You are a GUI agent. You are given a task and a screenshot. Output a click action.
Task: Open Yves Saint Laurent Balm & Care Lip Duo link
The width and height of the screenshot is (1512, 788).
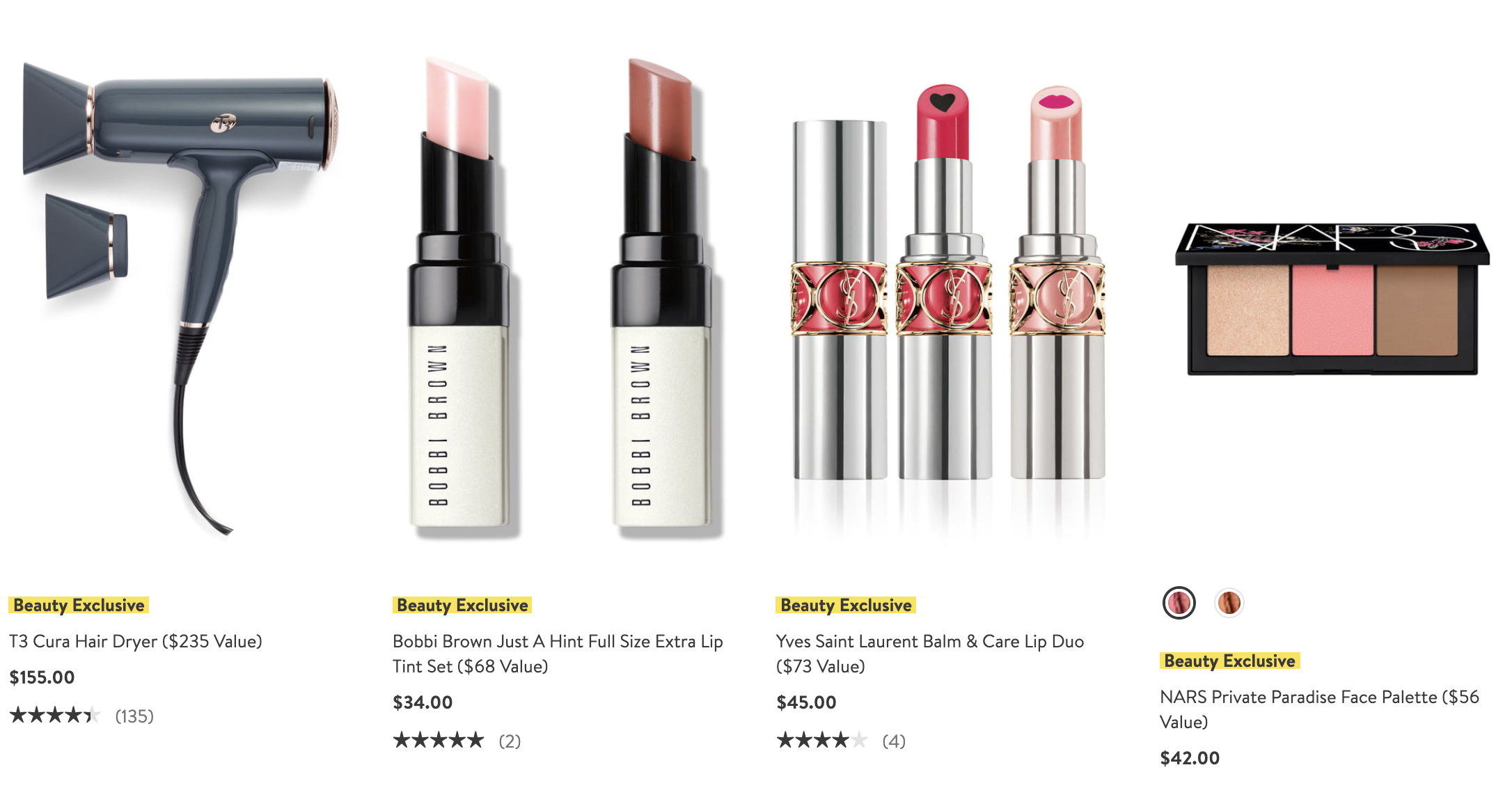point(930,654)
